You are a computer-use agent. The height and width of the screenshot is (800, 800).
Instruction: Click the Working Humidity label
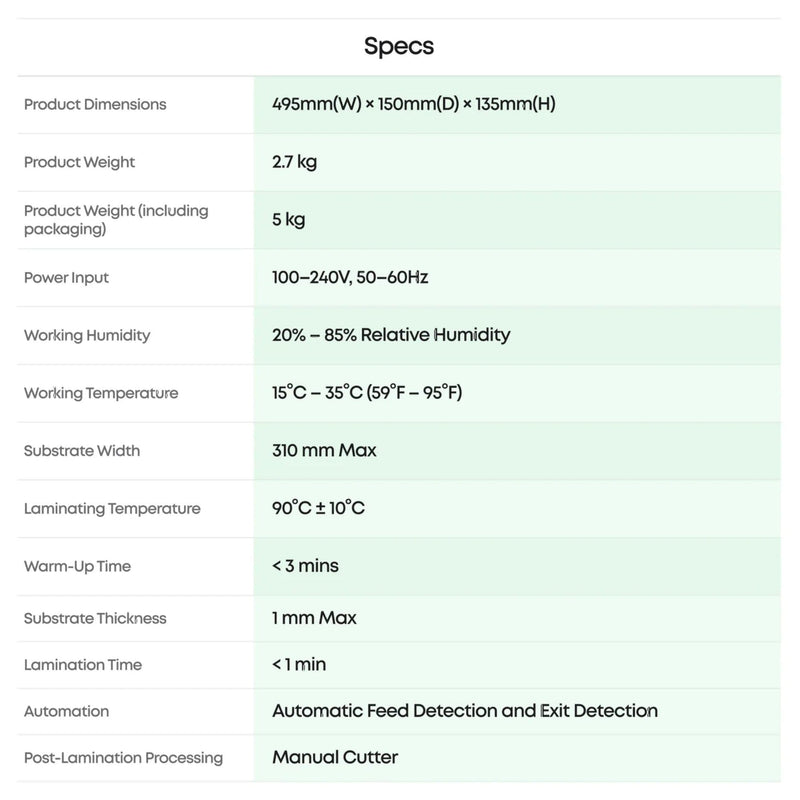tap(87, 335)
